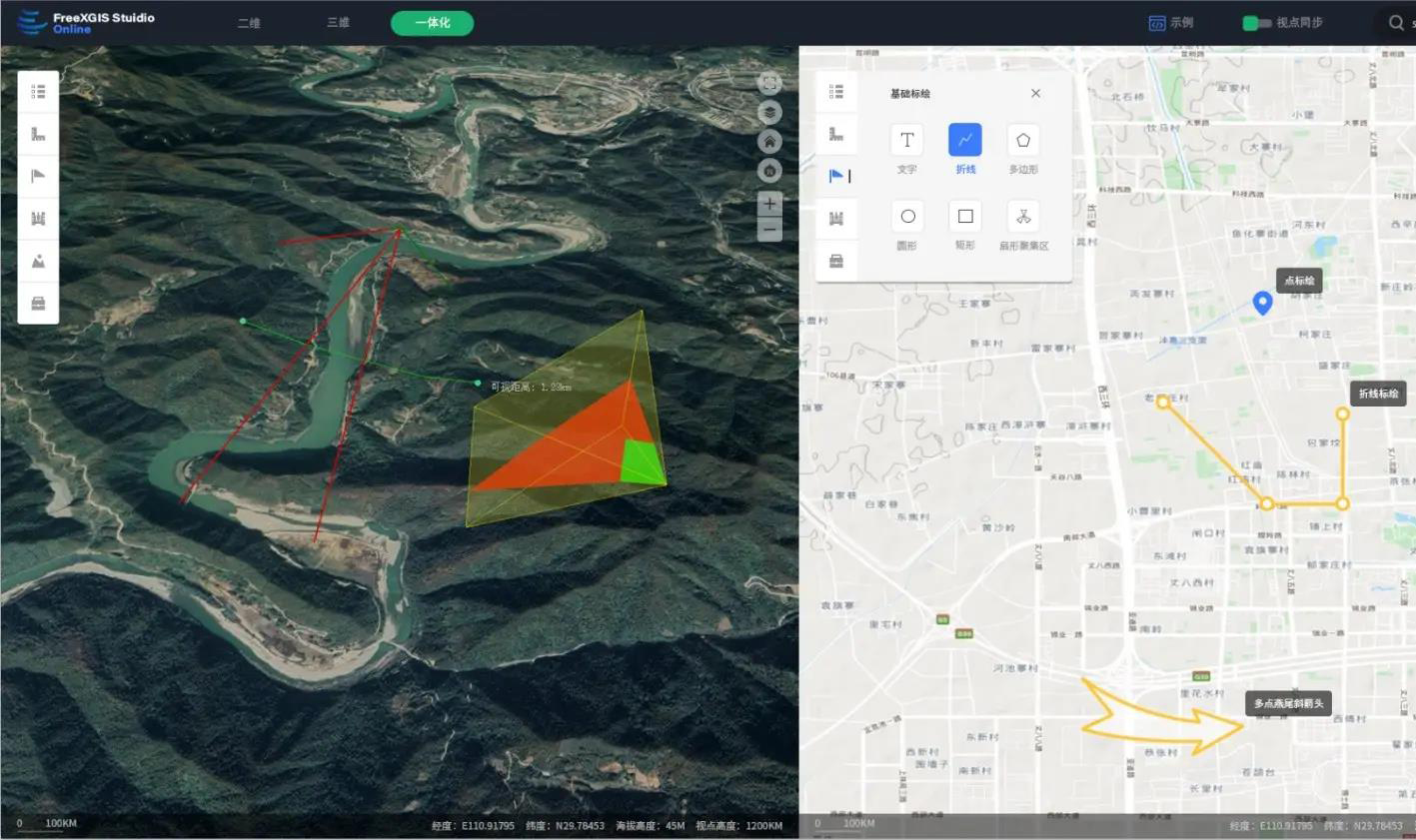Choose the 多边形 polygon tool

pyautogui.click(x=1022, y=140)
